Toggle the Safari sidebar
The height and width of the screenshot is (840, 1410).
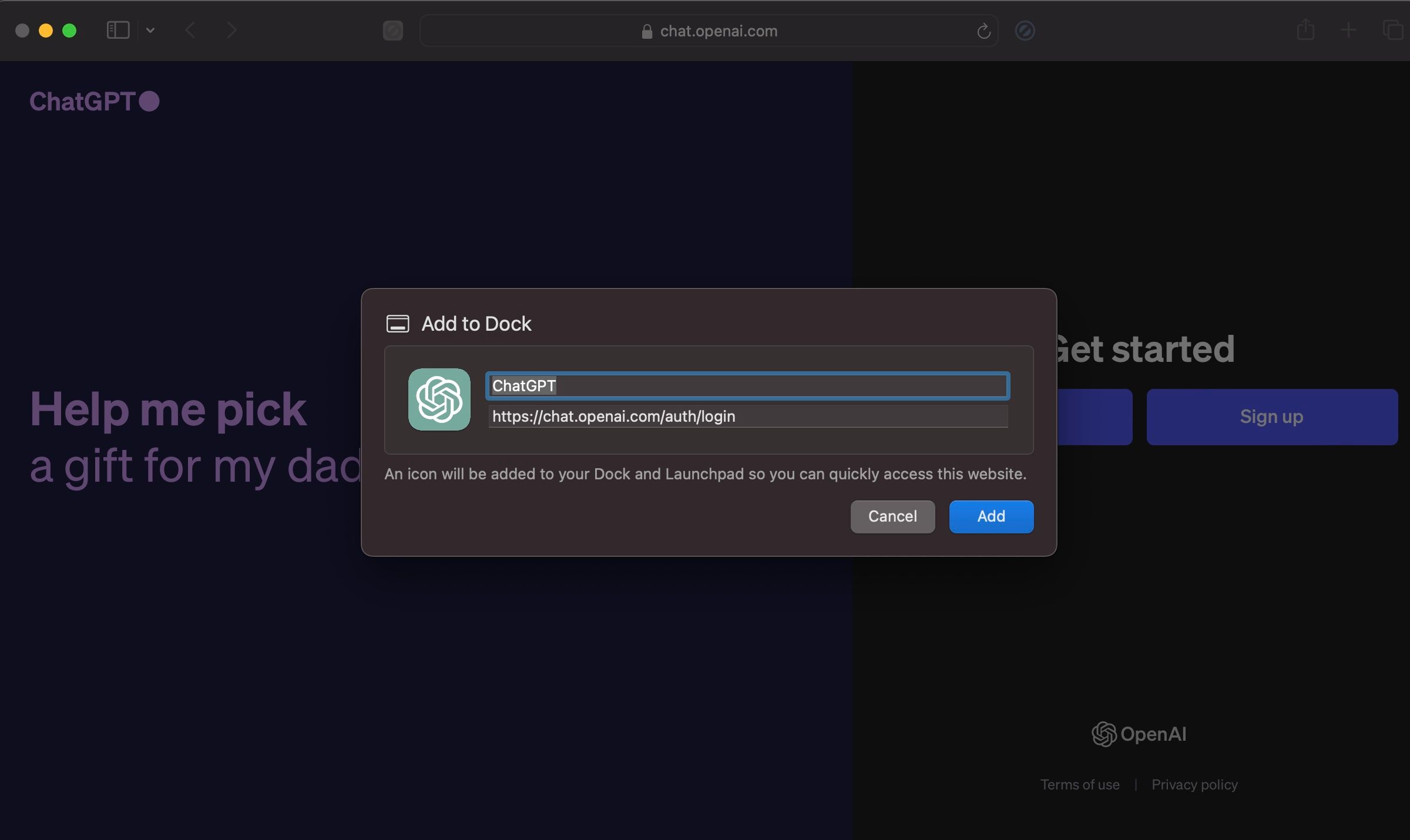[117, 30]
